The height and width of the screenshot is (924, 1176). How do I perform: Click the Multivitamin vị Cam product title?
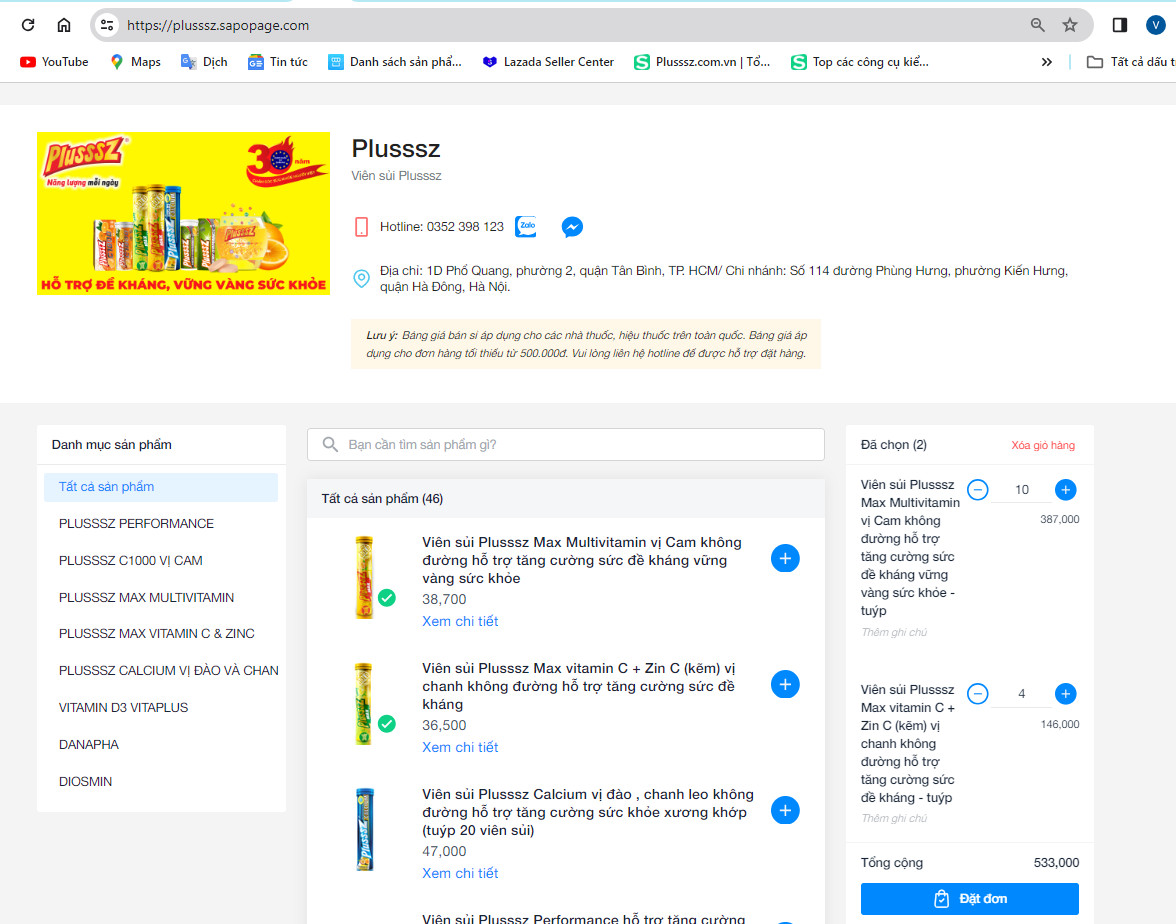[x=582, y=560]
